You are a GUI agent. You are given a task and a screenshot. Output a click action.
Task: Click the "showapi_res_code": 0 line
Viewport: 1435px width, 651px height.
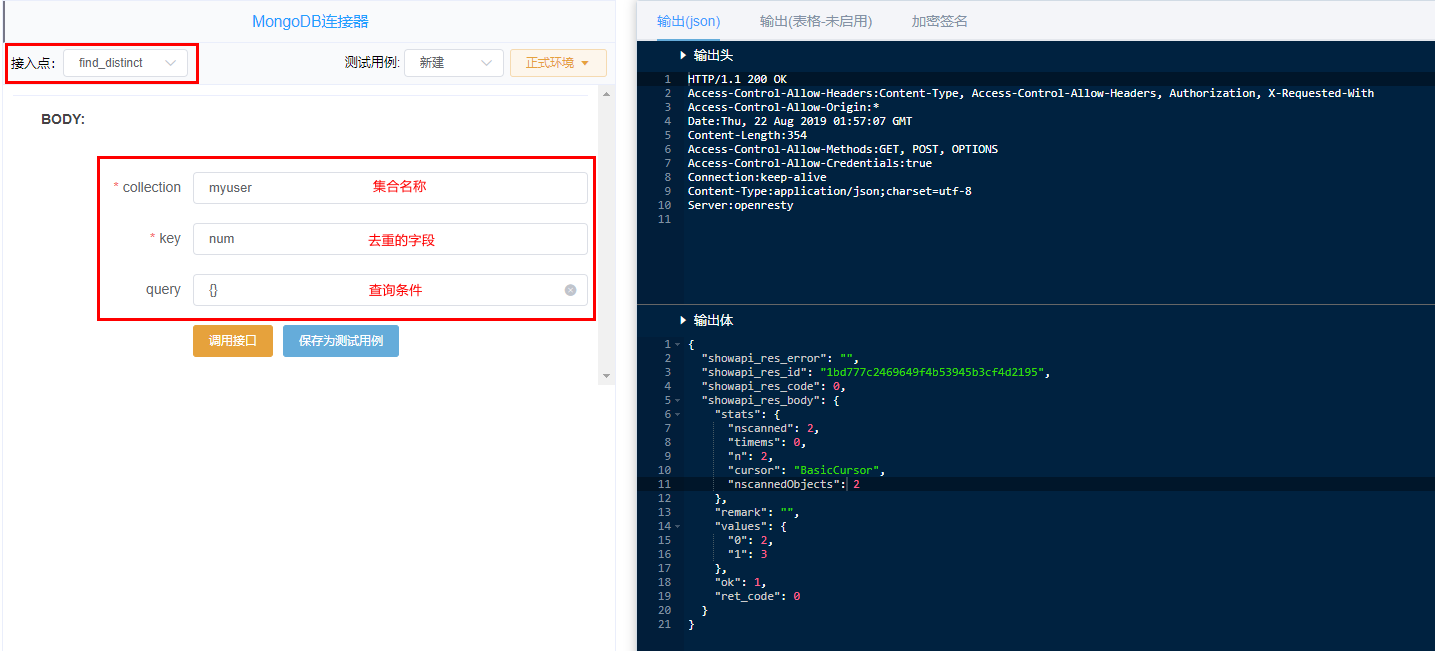[775, 386]
